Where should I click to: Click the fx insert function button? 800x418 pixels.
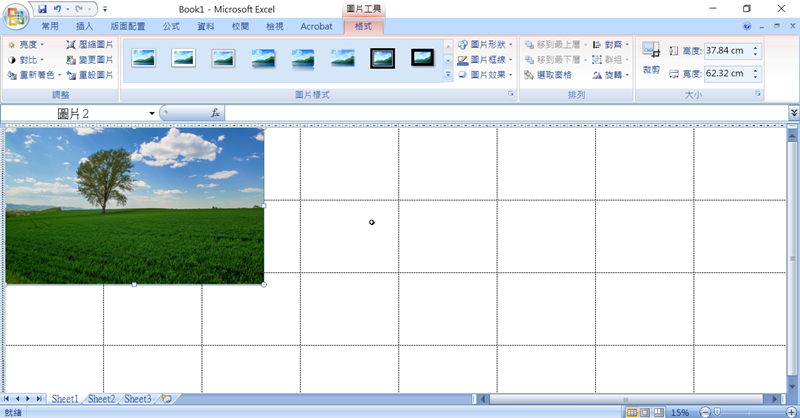215,113
